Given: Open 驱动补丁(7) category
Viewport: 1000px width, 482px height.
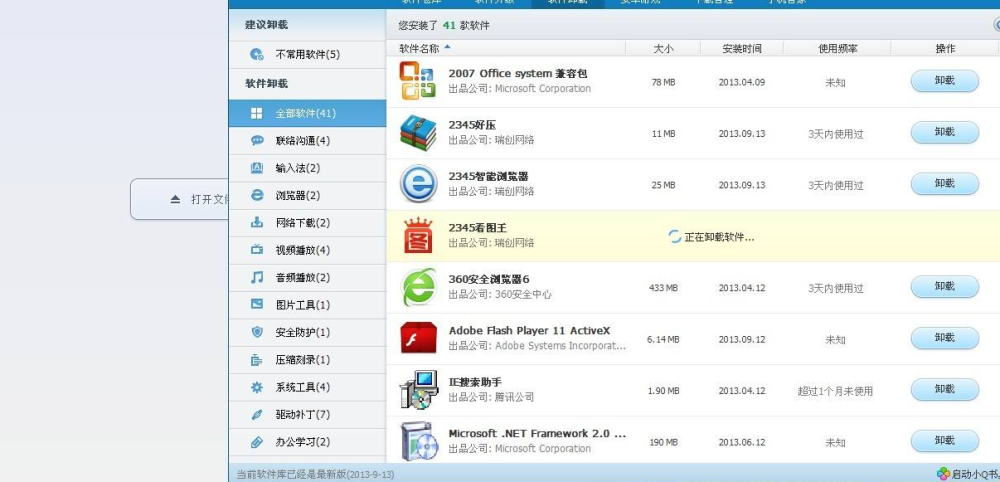Looking at the screenshot, I should pyautogui.click(x=307, y=414).
